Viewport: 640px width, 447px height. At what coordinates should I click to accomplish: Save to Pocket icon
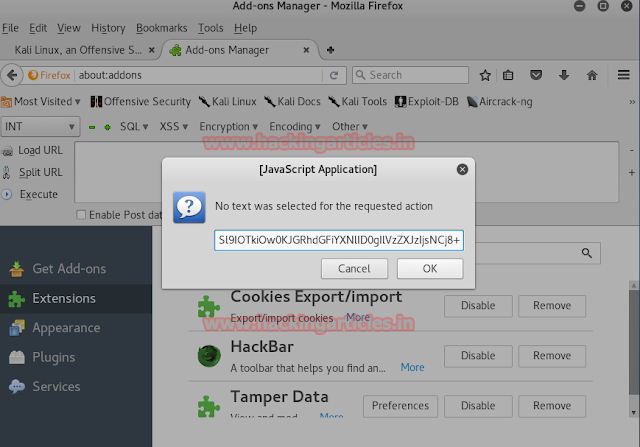click(x=536, y=75)
